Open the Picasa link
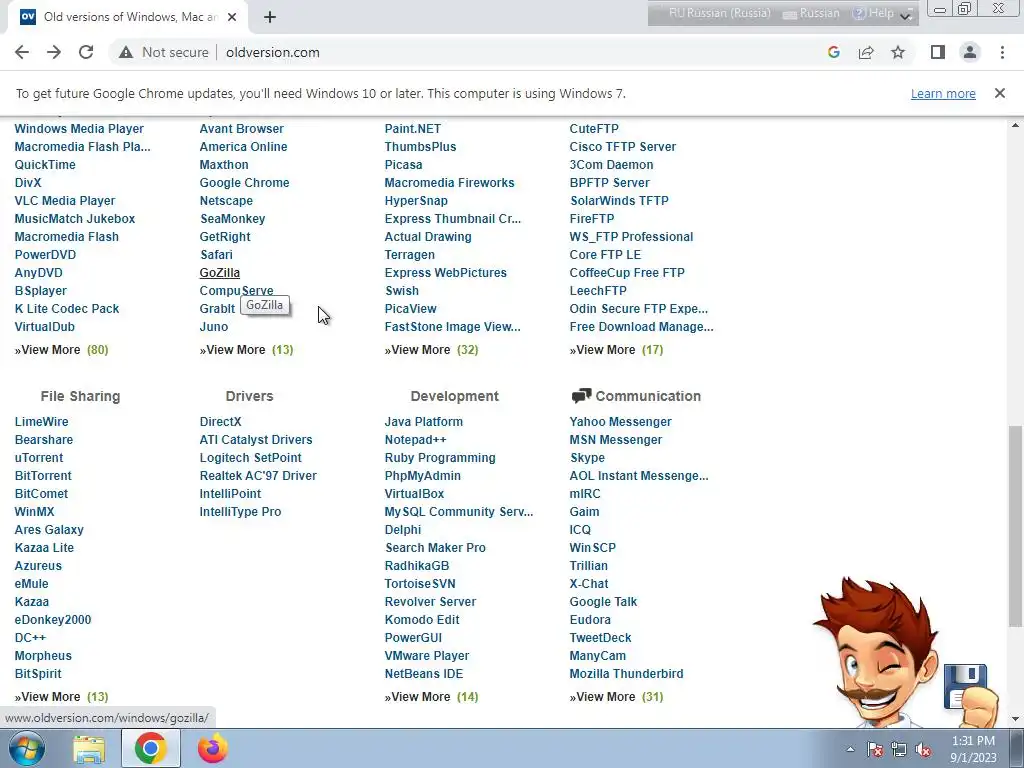Image resolution: width=1024 pixels, height=768 pixels. tap(403, 165)
